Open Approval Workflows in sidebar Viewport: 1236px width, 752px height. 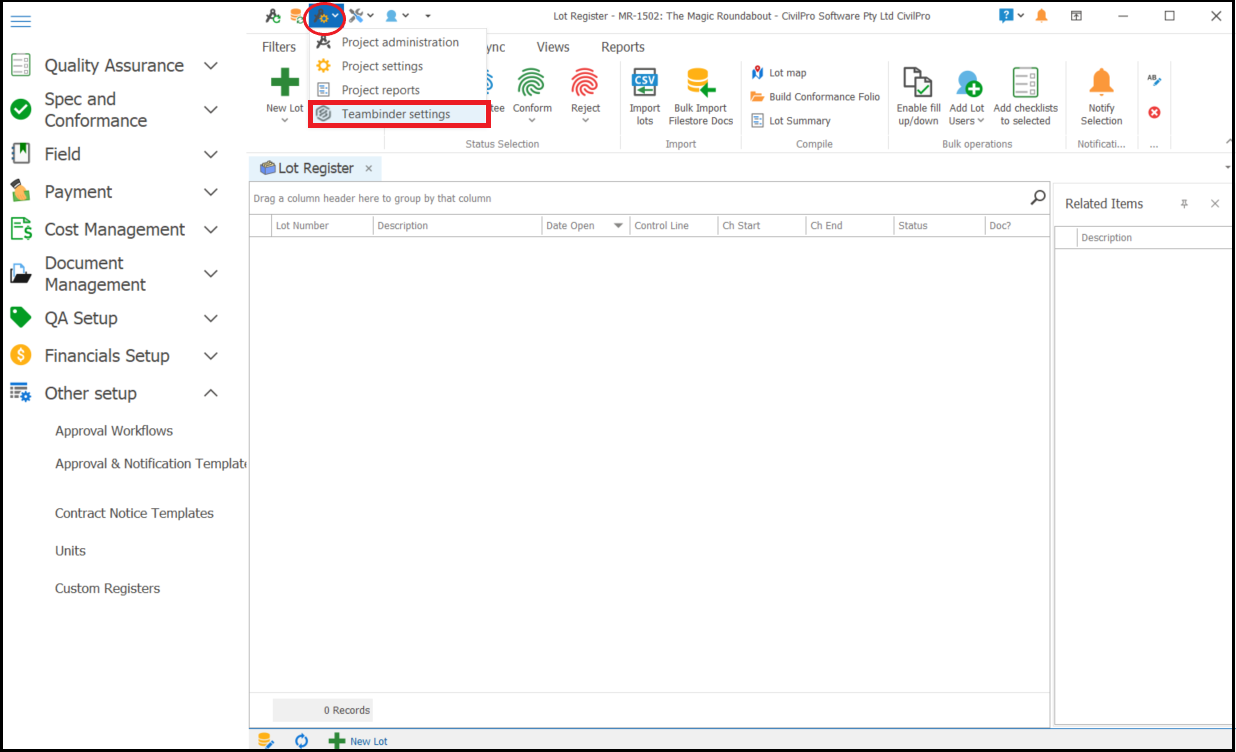[114, 431]
